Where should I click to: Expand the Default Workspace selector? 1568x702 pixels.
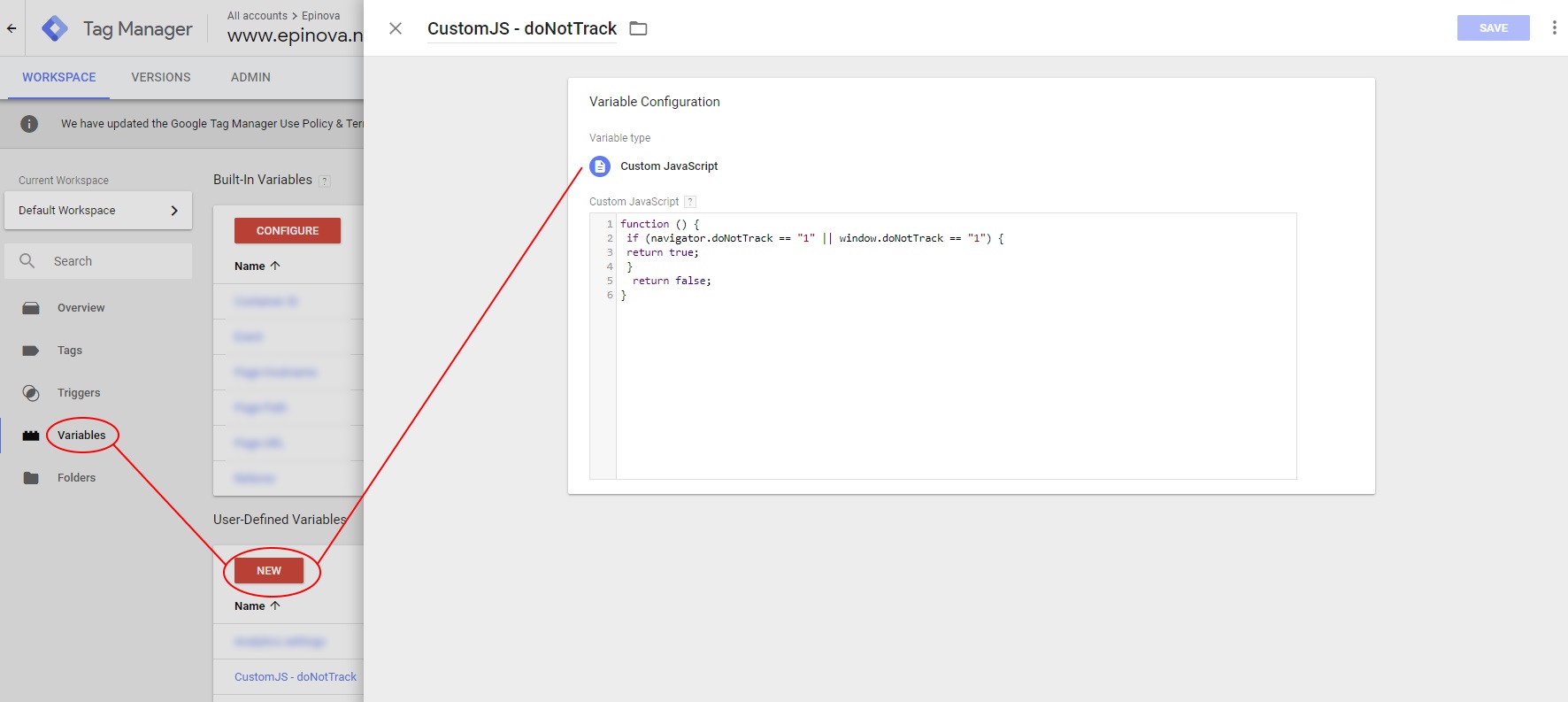[x=97, y=211]
